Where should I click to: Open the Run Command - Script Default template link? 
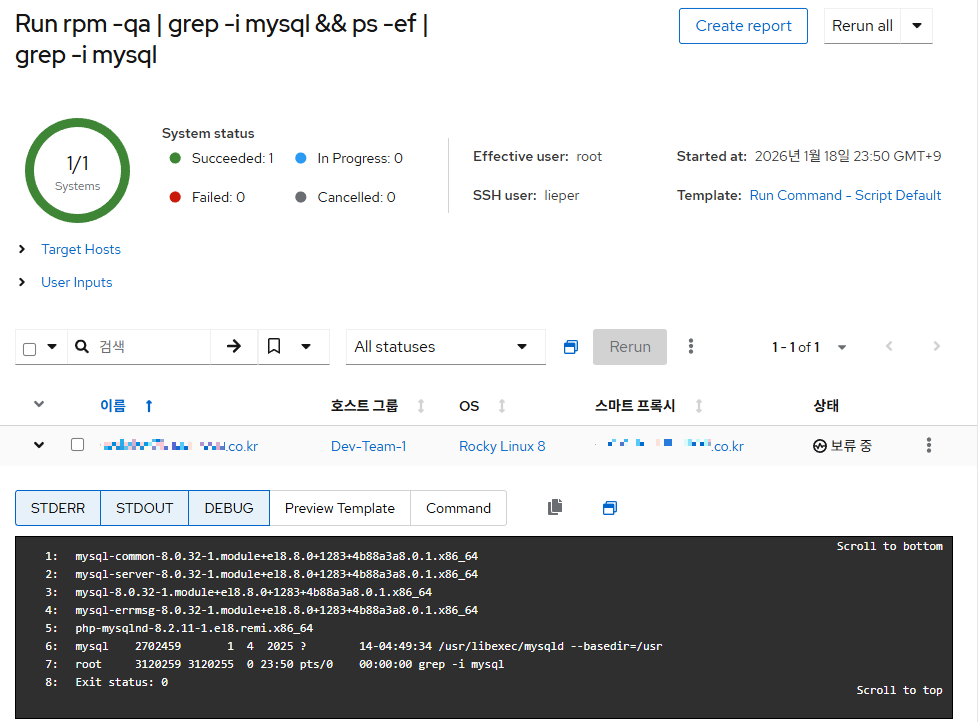(845, 195)
